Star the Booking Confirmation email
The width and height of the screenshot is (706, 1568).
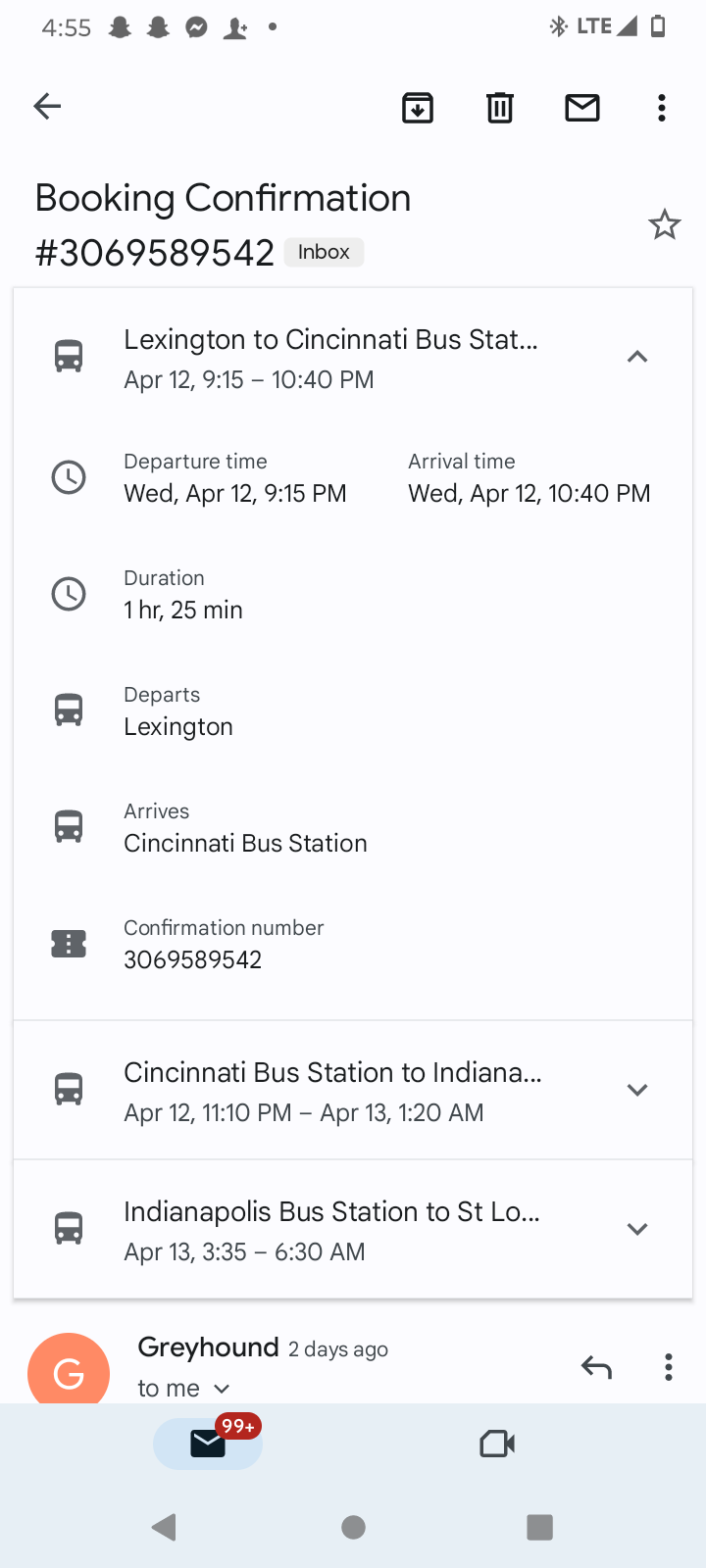664,225
